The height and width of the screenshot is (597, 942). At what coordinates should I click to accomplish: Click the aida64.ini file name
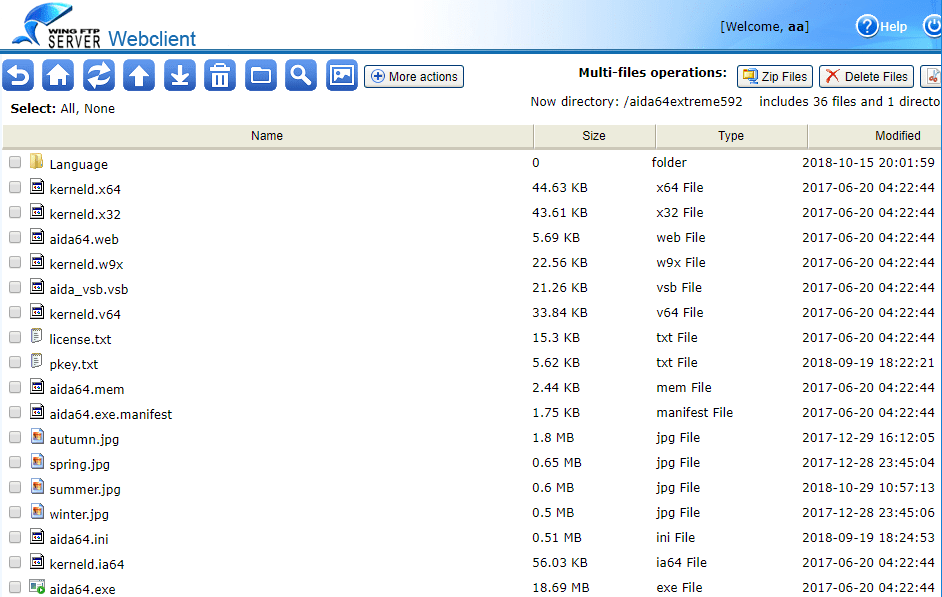click(79, 539)
